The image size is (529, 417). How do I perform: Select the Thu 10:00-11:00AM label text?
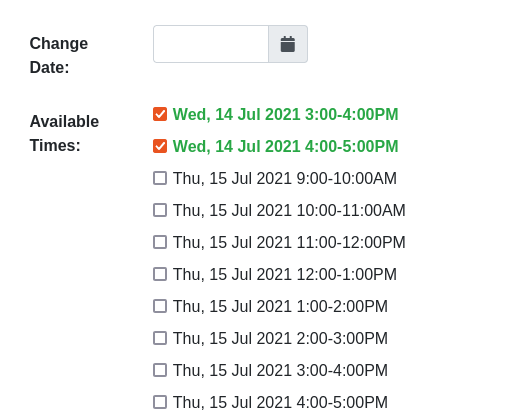[x=289, y=211]
